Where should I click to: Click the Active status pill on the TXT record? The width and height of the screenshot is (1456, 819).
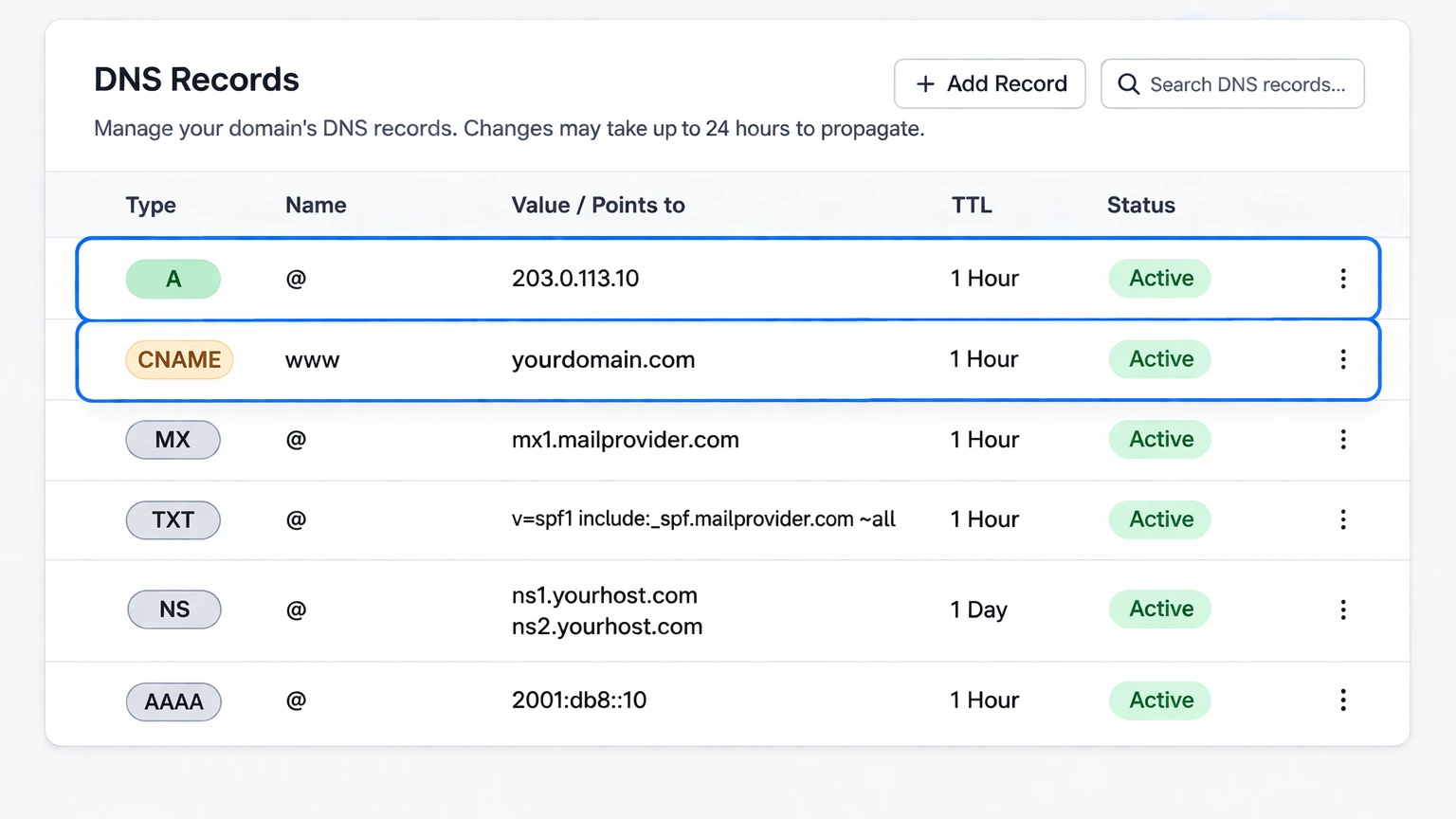tap(1159, 519)
